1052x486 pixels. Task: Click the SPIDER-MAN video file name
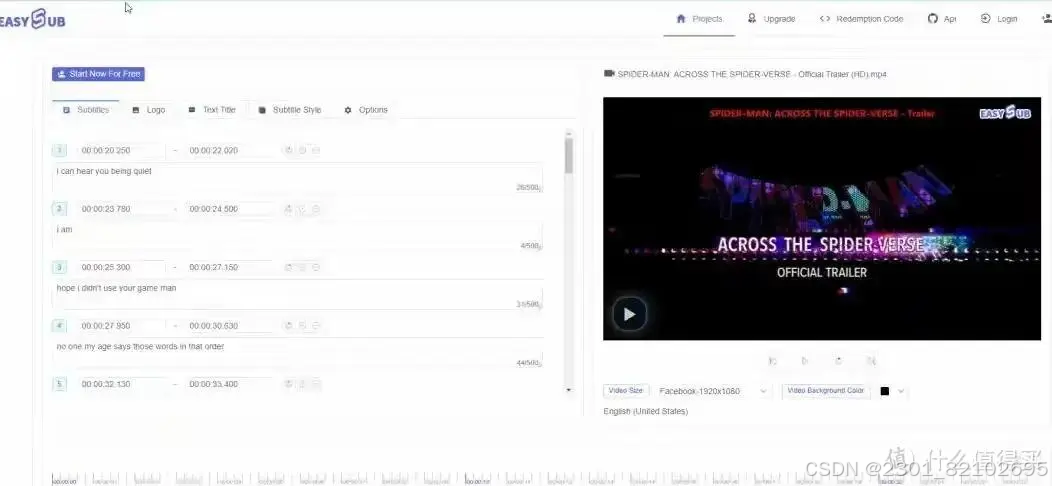(x=751, y=74)
